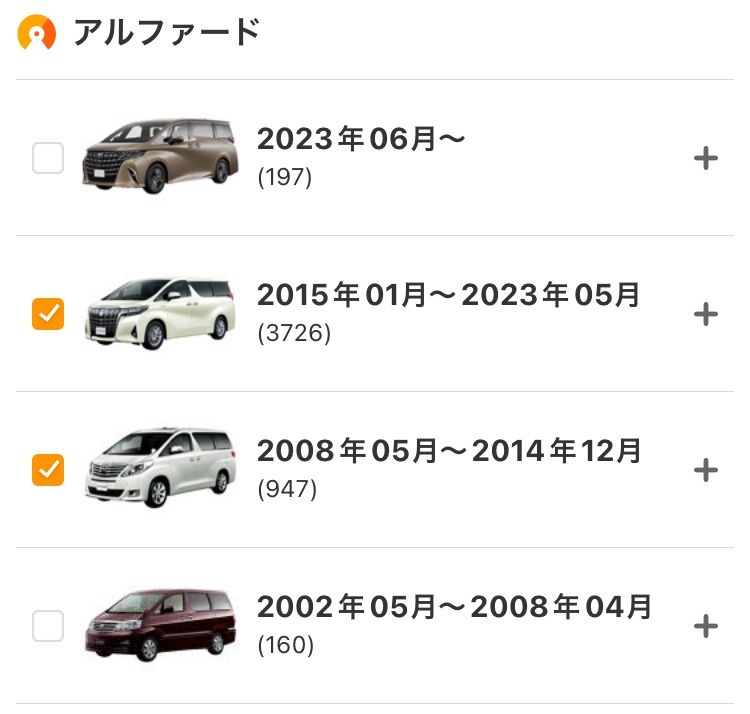Click the アルファード heading title
This screenshot has height=714, width=750.
coord(167,33)
